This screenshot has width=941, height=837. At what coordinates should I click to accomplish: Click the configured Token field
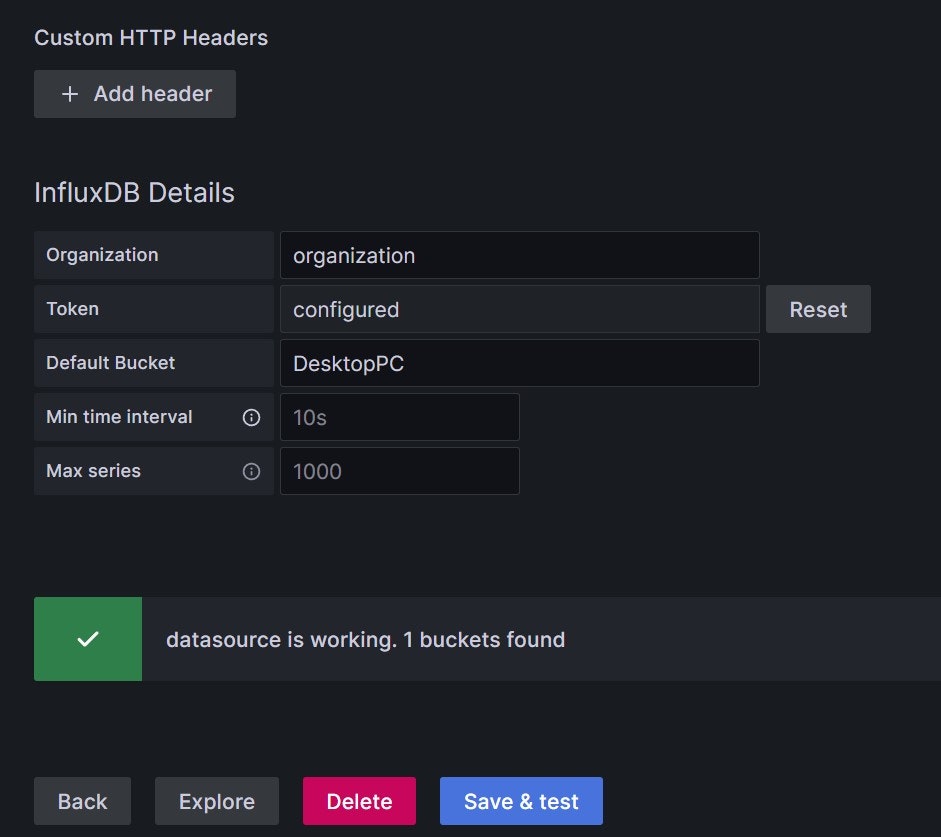tap(520, 309)
